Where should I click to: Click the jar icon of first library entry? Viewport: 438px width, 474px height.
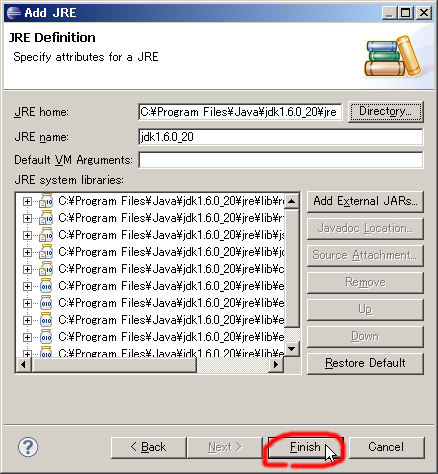coord(46,201)
